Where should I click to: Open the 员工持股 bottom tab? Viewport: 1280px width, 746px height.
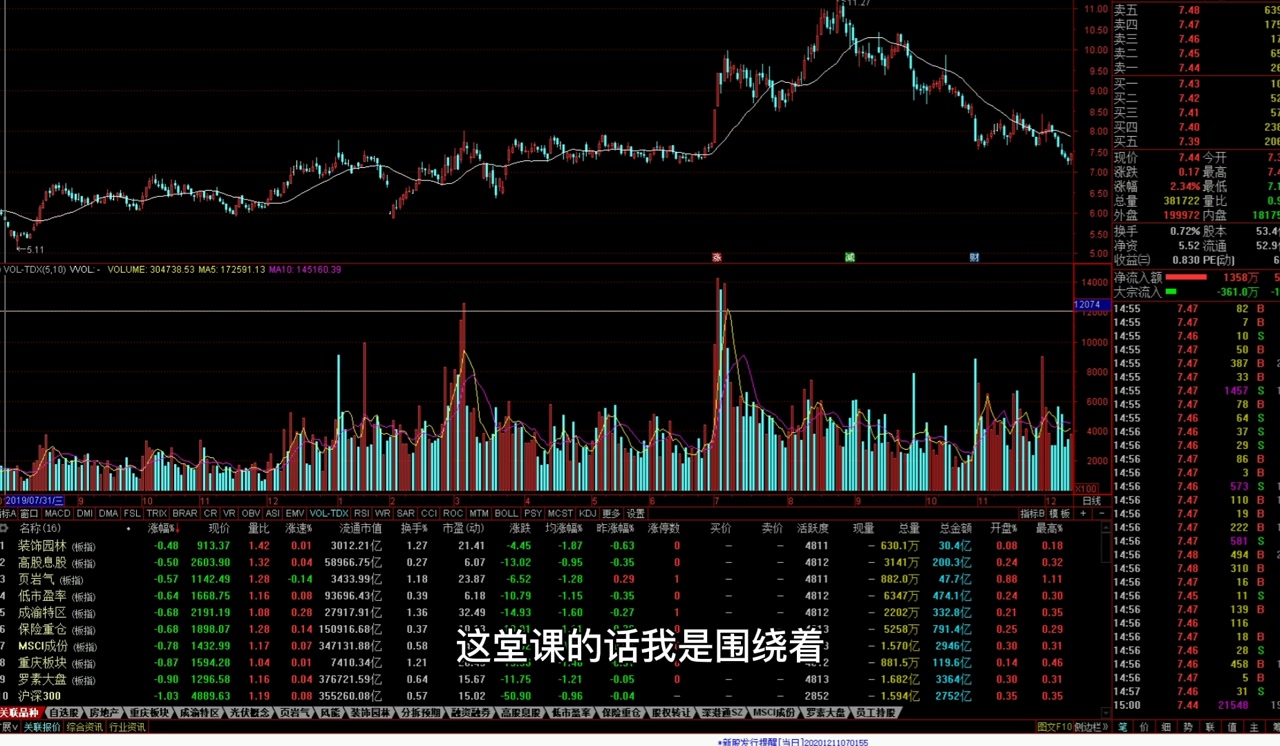coord(875,713)
